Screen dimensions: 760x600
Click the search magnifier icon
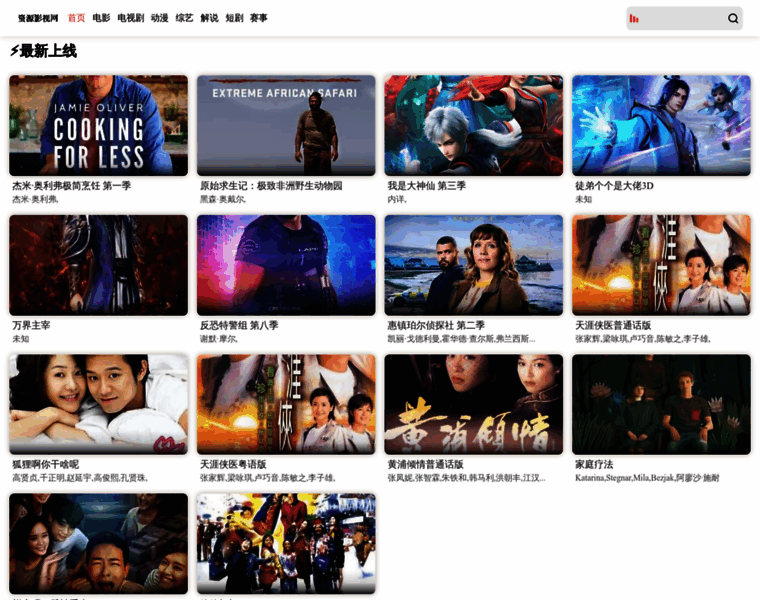[x=733, y=18]
